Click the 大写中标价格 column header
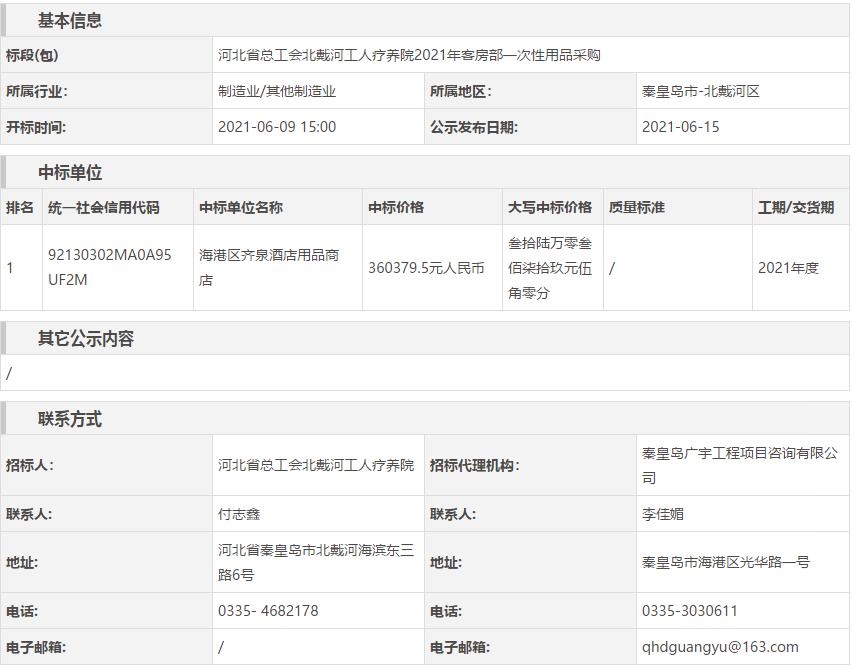Viewport: 852px width, 667px height. (550, 207)
